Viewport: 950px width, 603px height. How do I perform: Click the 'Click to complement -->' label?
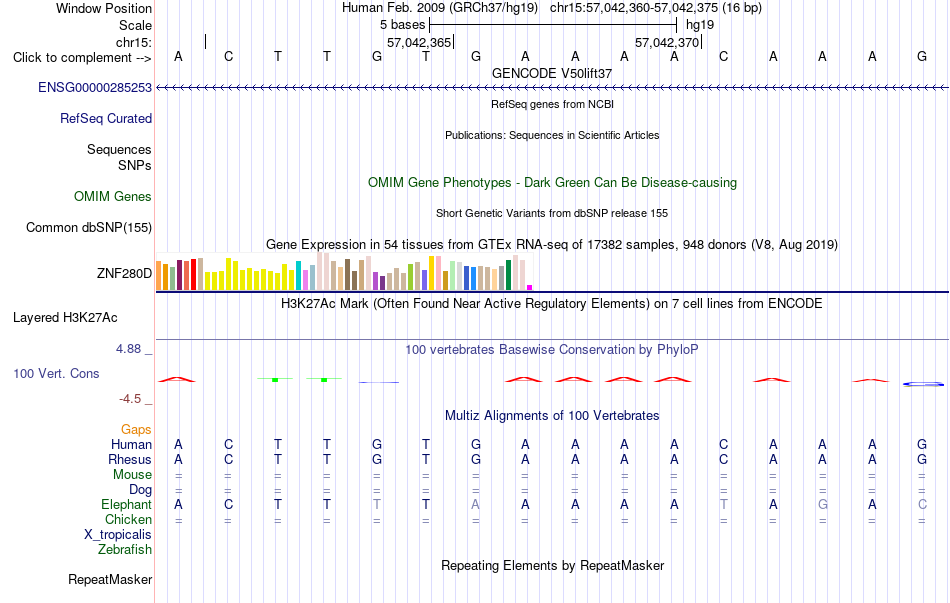tap(82, 58)
